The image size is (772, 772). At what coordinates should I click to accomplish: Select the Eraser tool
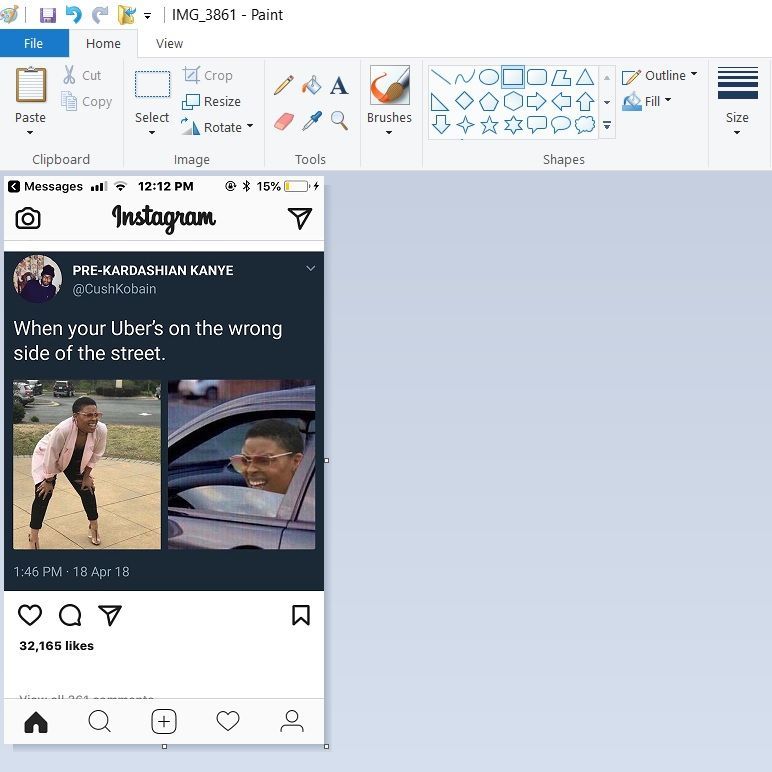(283, 121)
